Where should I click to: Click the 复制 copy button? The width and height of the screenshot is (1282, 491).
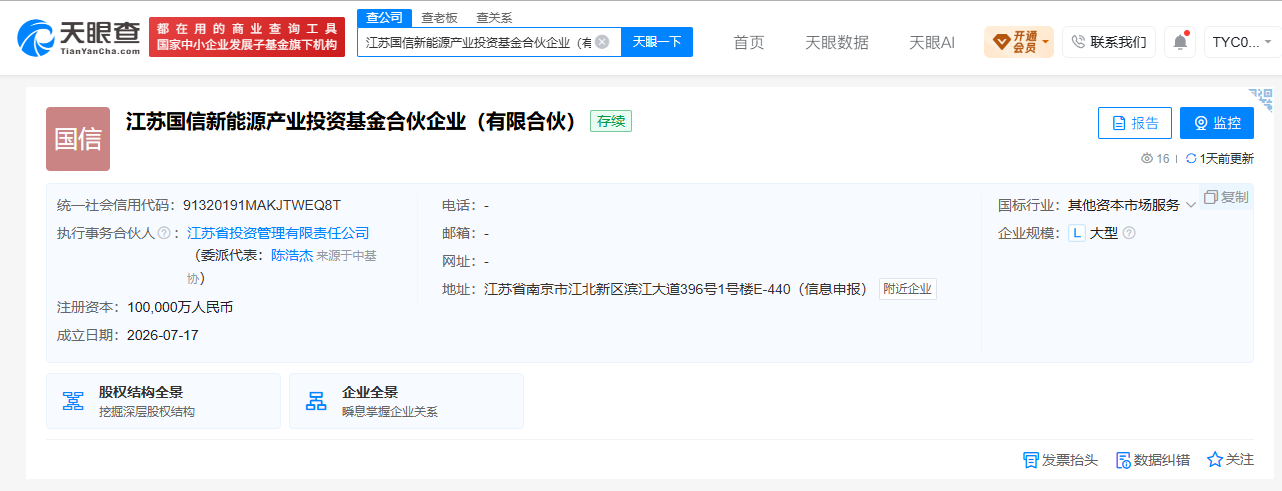[1226, 197]
